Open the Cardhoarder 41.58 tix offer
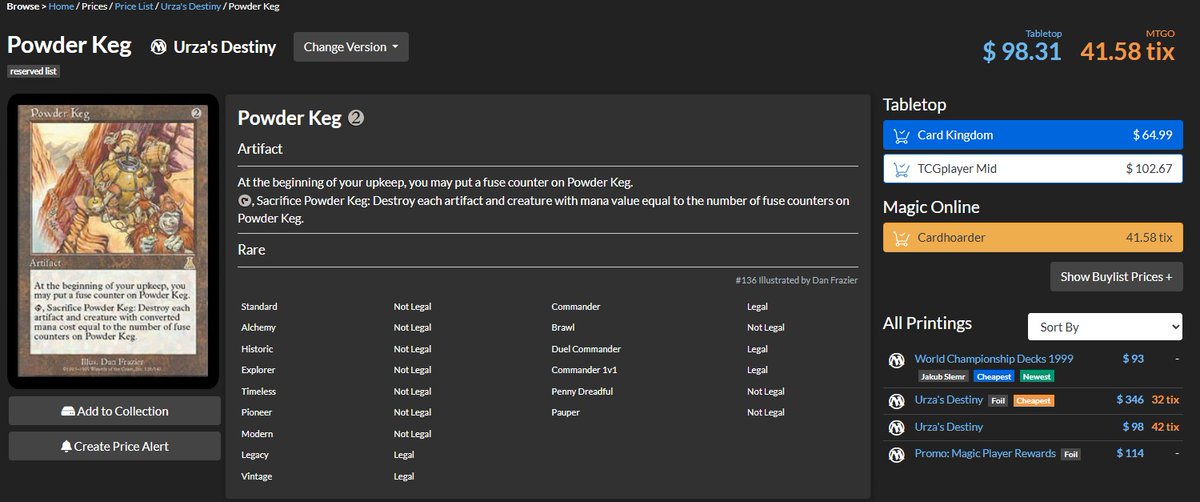 pos(1033,238)
